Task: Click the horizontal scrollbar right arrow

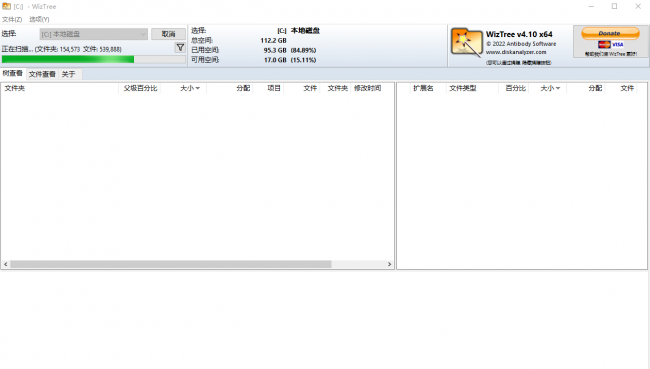Action: (389, 264)
